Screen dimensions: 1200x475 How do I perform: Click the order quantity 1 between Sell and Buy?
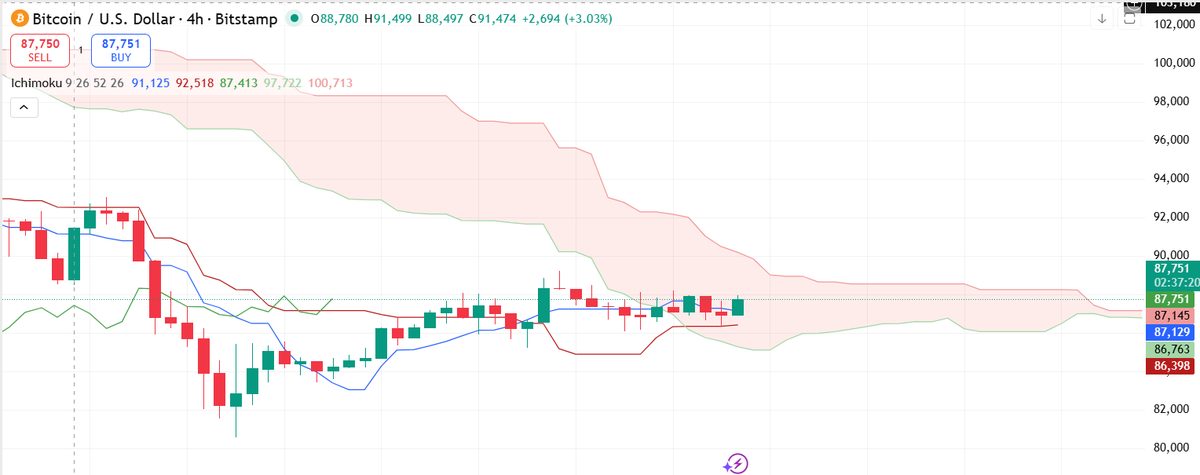(x=80, y=50)
